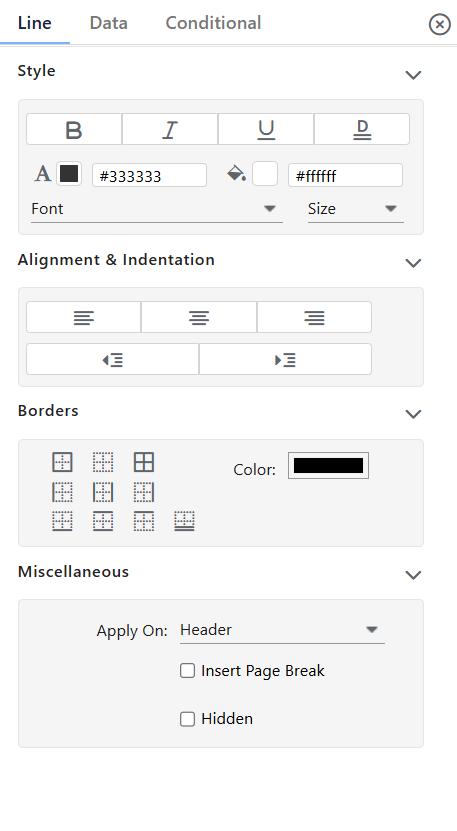
Task: Apply all borders grid icon
Action: [x=144, y=462]
